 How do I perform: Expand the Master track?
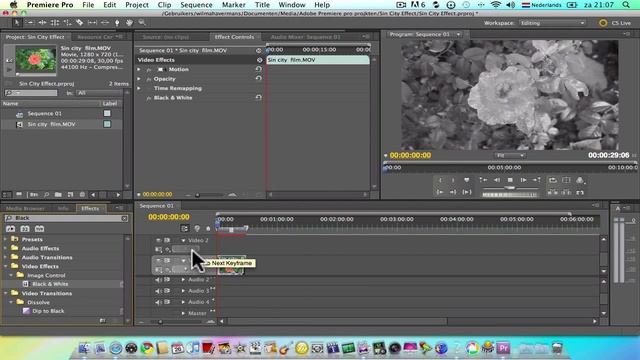pos(183,313)
